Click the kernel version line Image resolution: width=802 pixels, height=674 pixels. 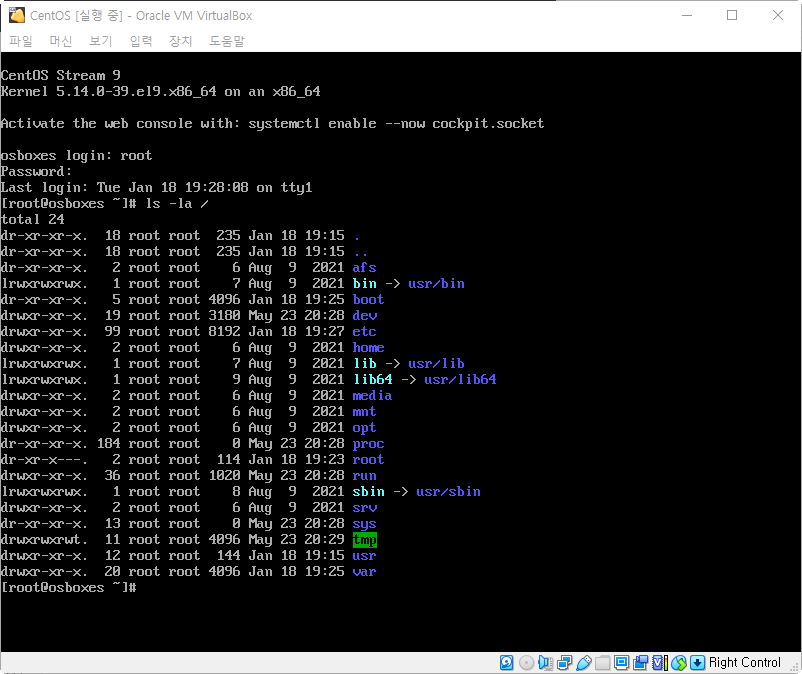click(161, 92)
